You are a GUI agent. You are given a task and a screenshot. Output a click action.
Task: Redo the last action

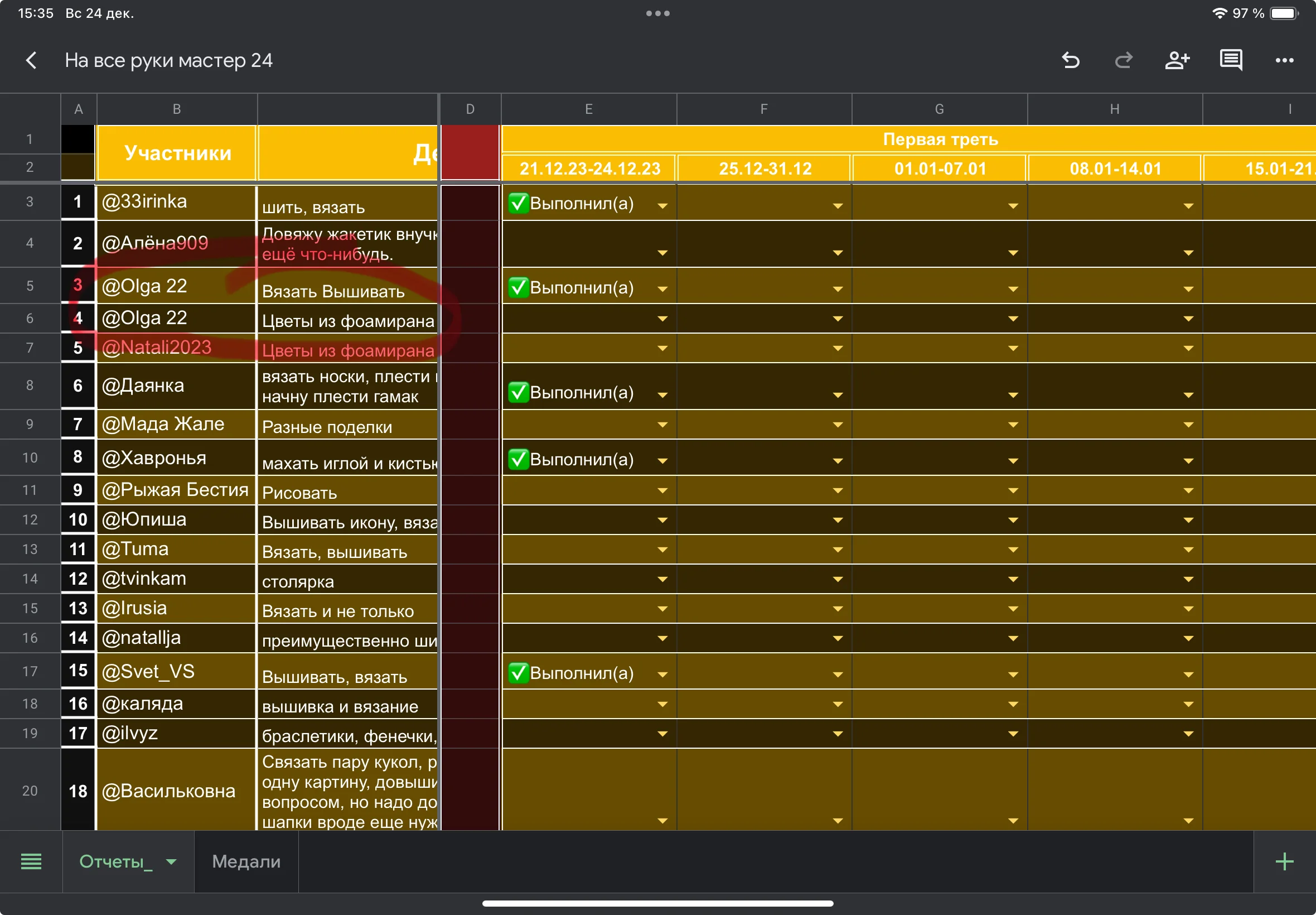pos(1124,60)
